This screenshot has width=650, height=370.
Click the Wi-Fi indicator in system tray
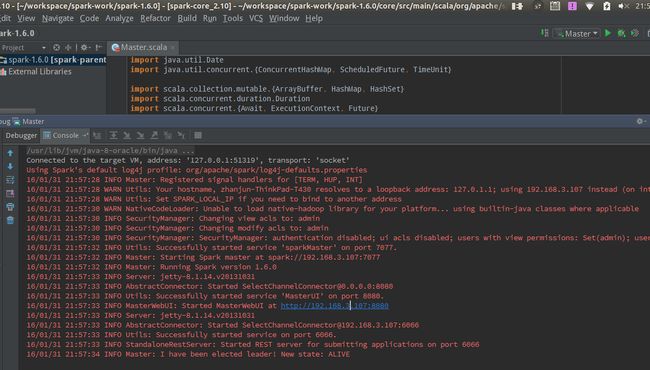pos(589,6)
